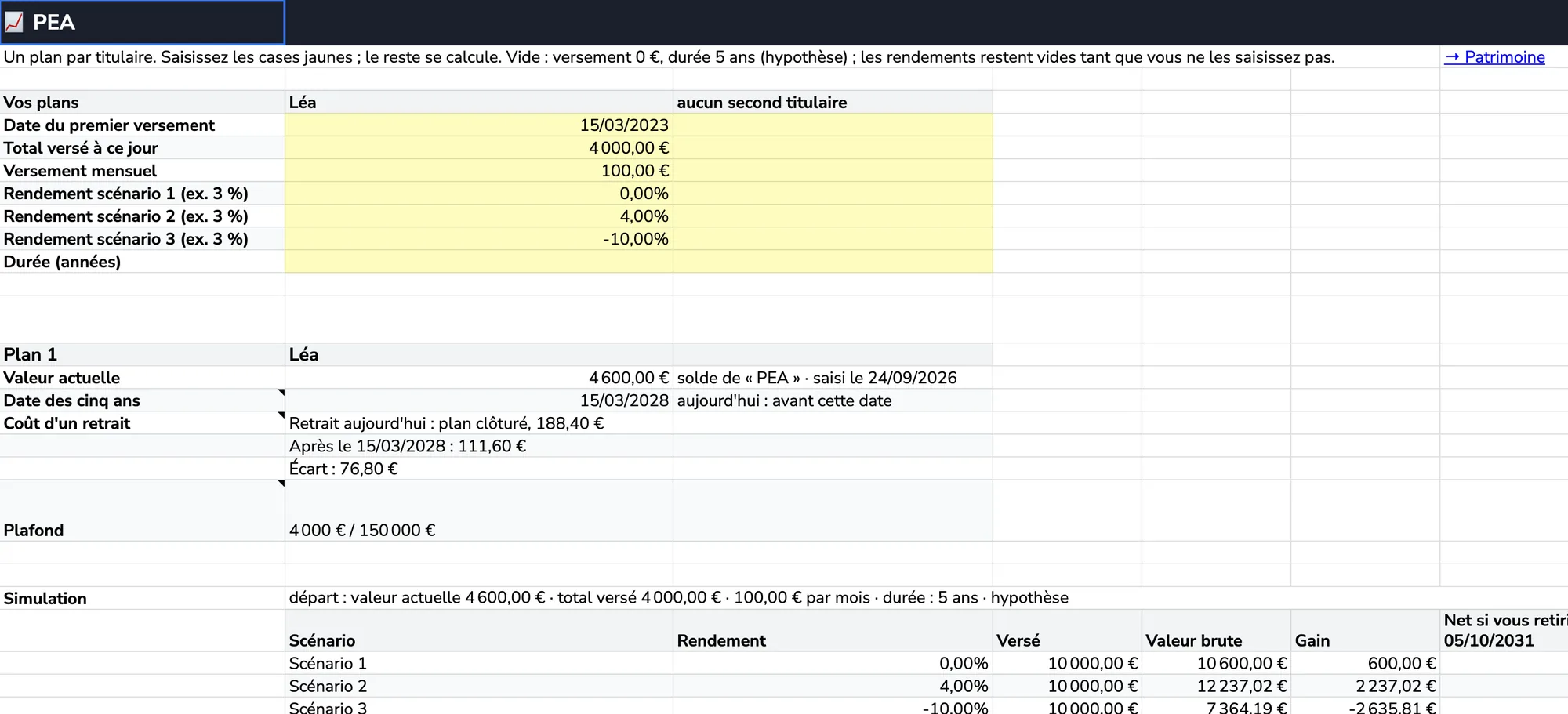Select scénario 3 rendement -10,00% yellow cell

(479, 239)
